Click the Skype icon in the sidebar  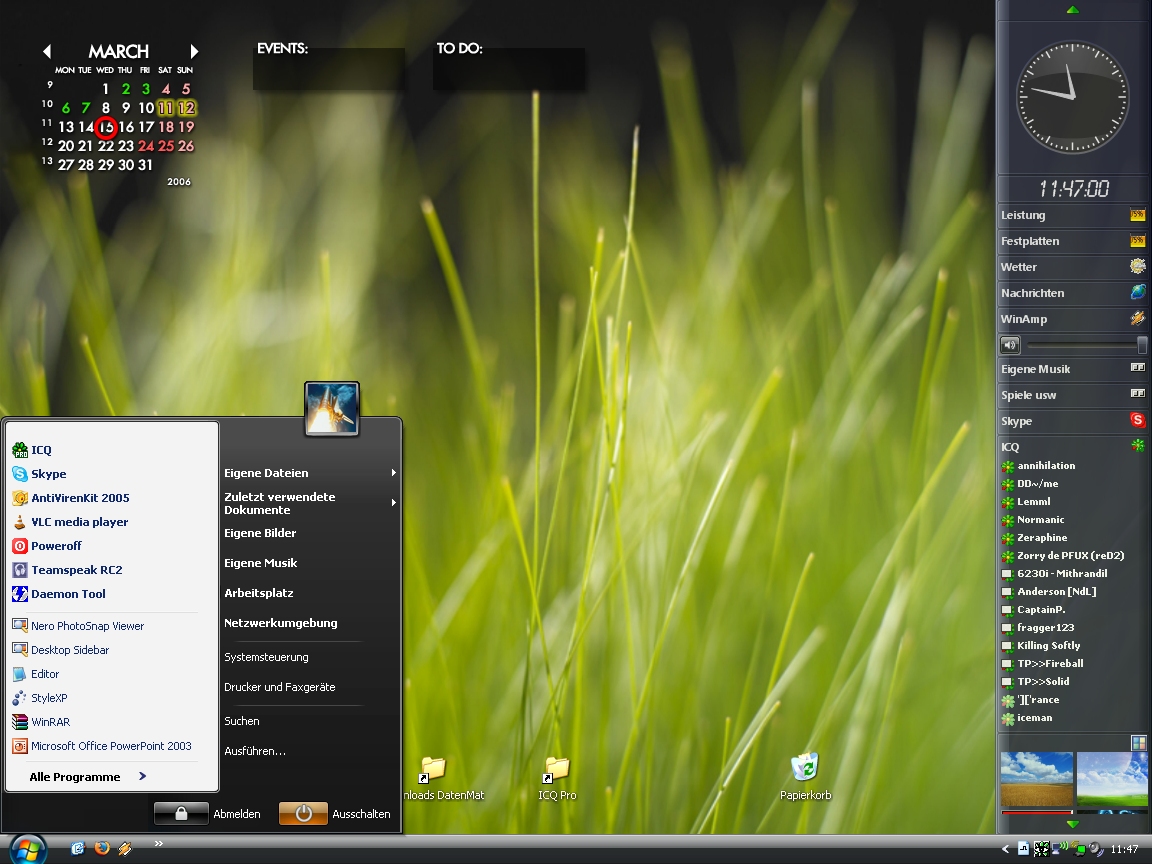click(1137, 421)
